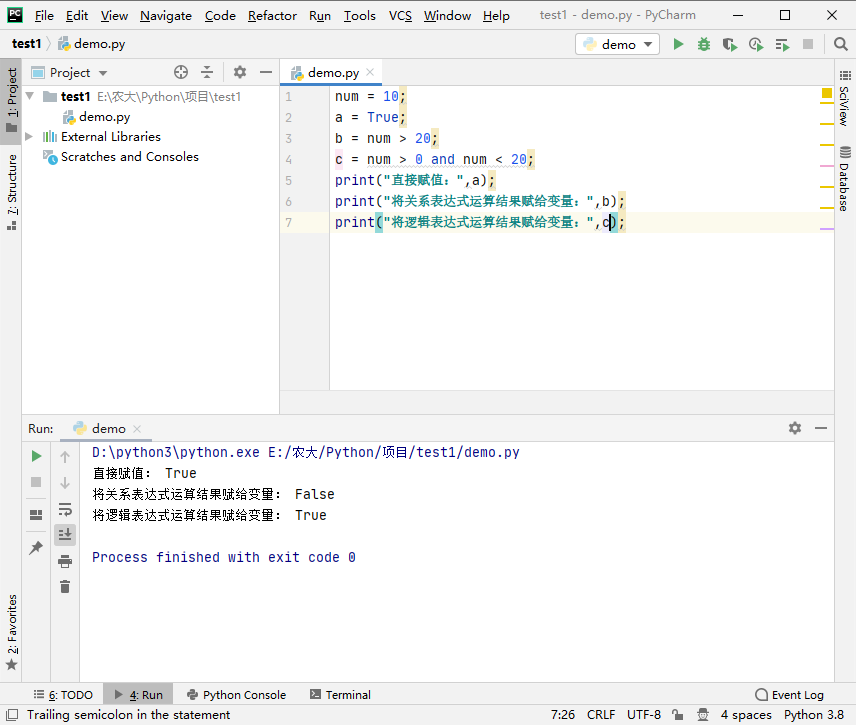Switch to the Terminal tool window tab
Viewport: 856px width, 725px height.
click(339, 695)
